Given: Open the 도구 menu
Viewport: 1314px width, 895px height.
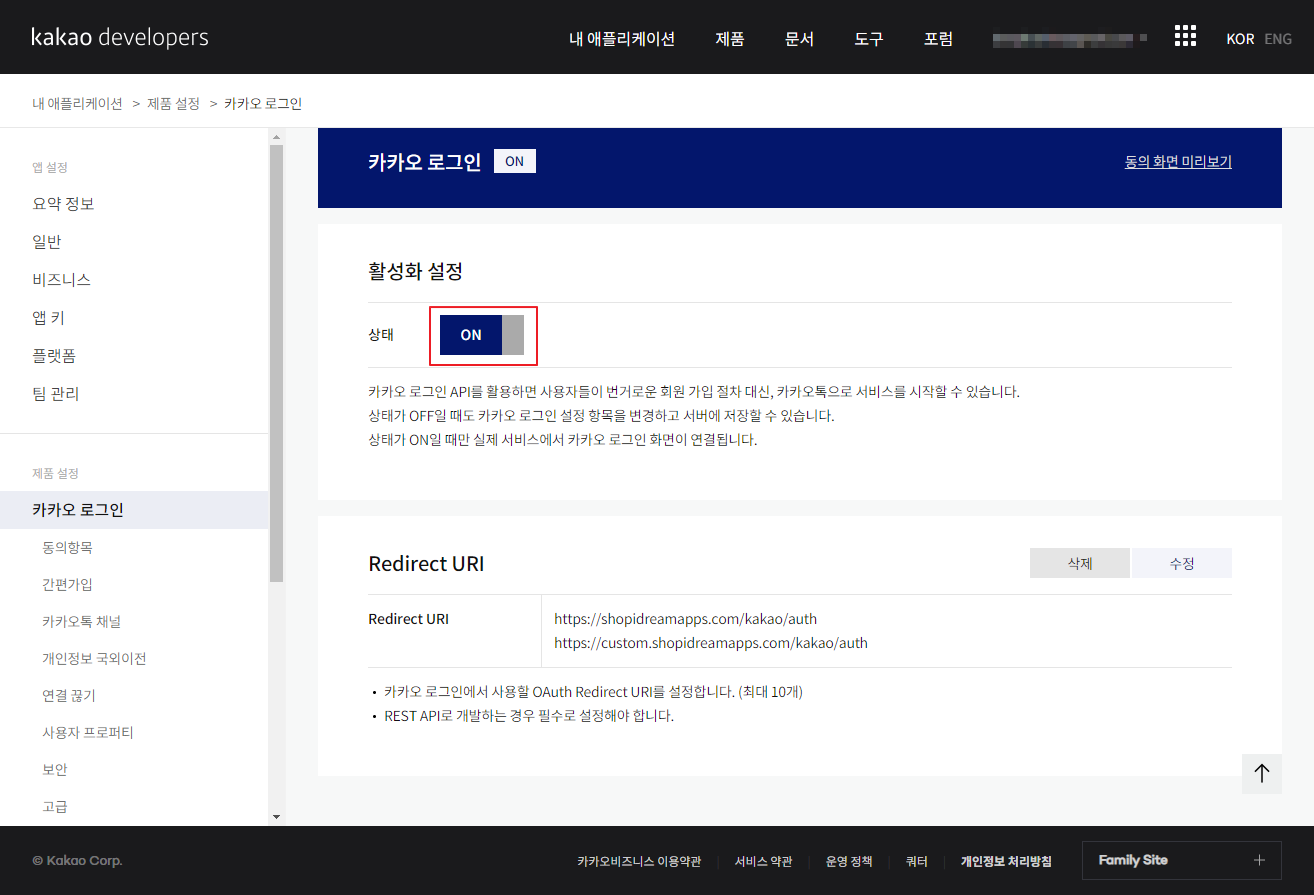Looking at the screenshot, I should point(869,39).
